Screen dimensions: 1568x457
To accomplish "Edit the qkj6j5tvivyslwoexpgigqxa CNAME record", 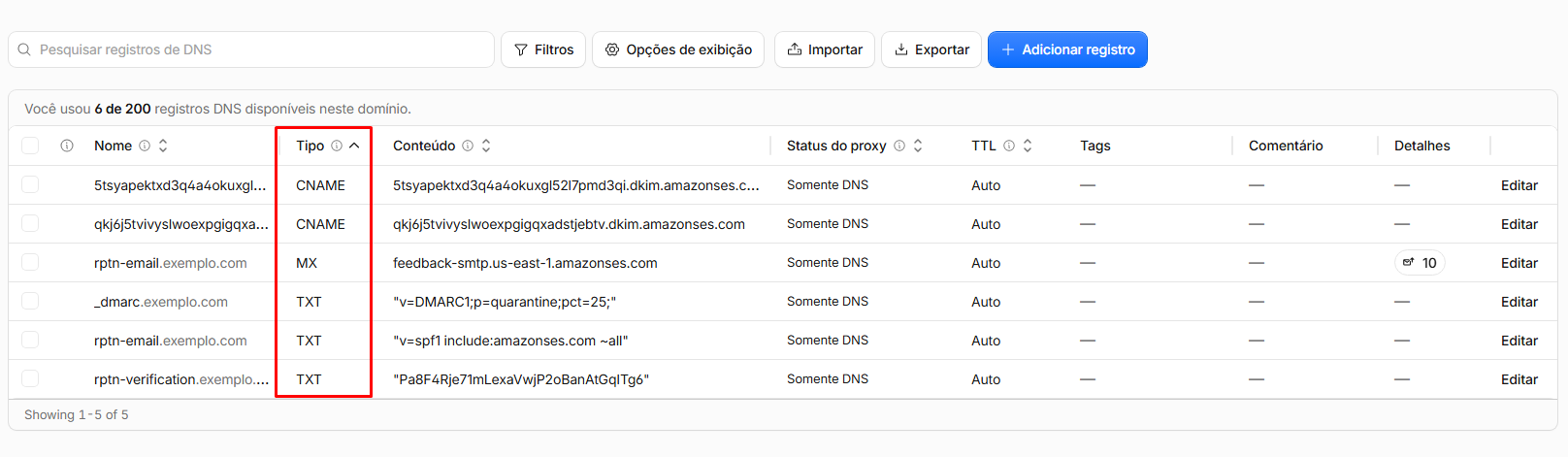I will (x=1519, y=224).
